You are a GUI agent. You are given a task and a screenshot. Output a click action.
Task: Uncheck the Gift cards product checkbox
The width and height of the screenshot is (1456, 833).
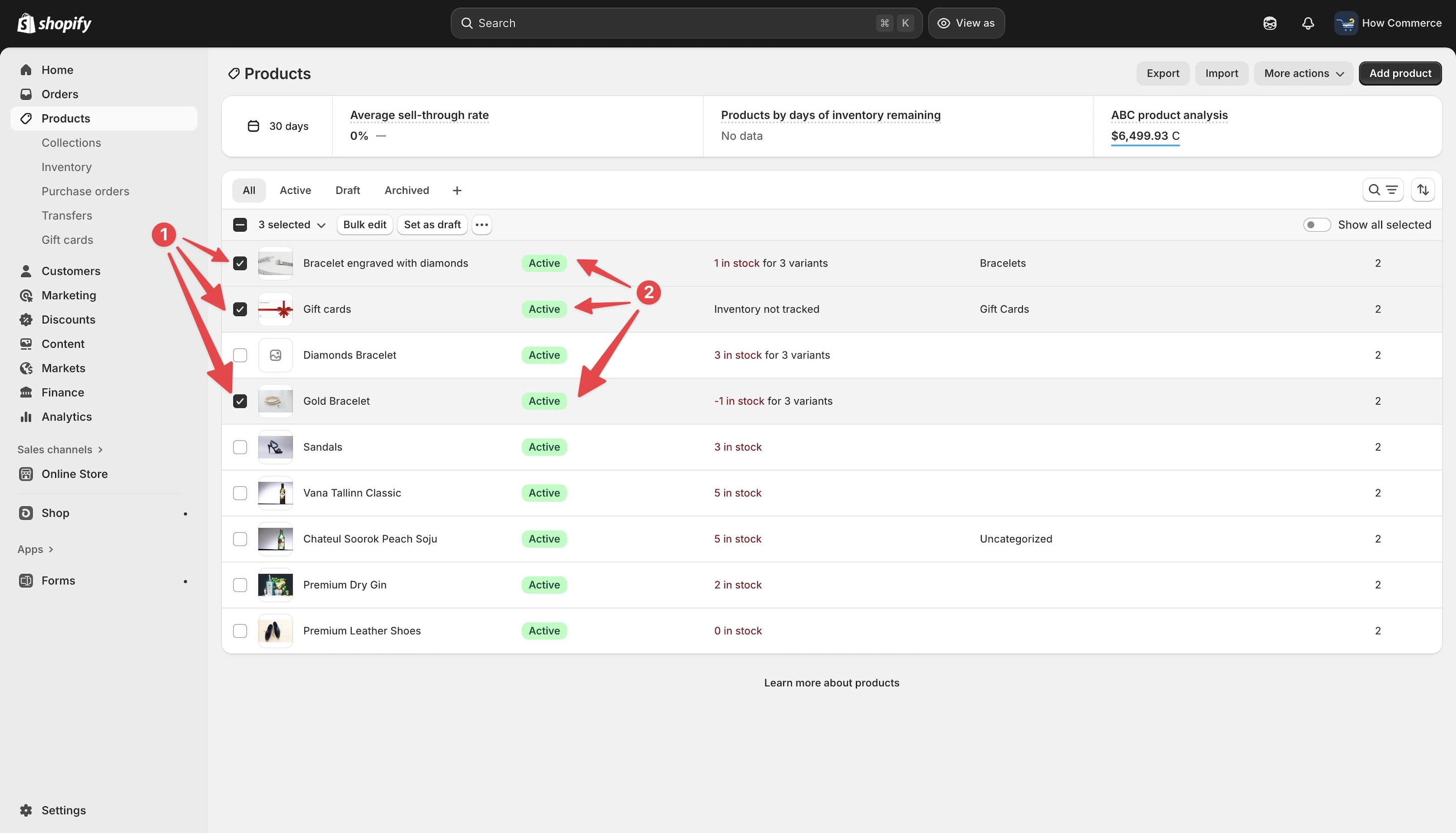(x=240, y=309)
